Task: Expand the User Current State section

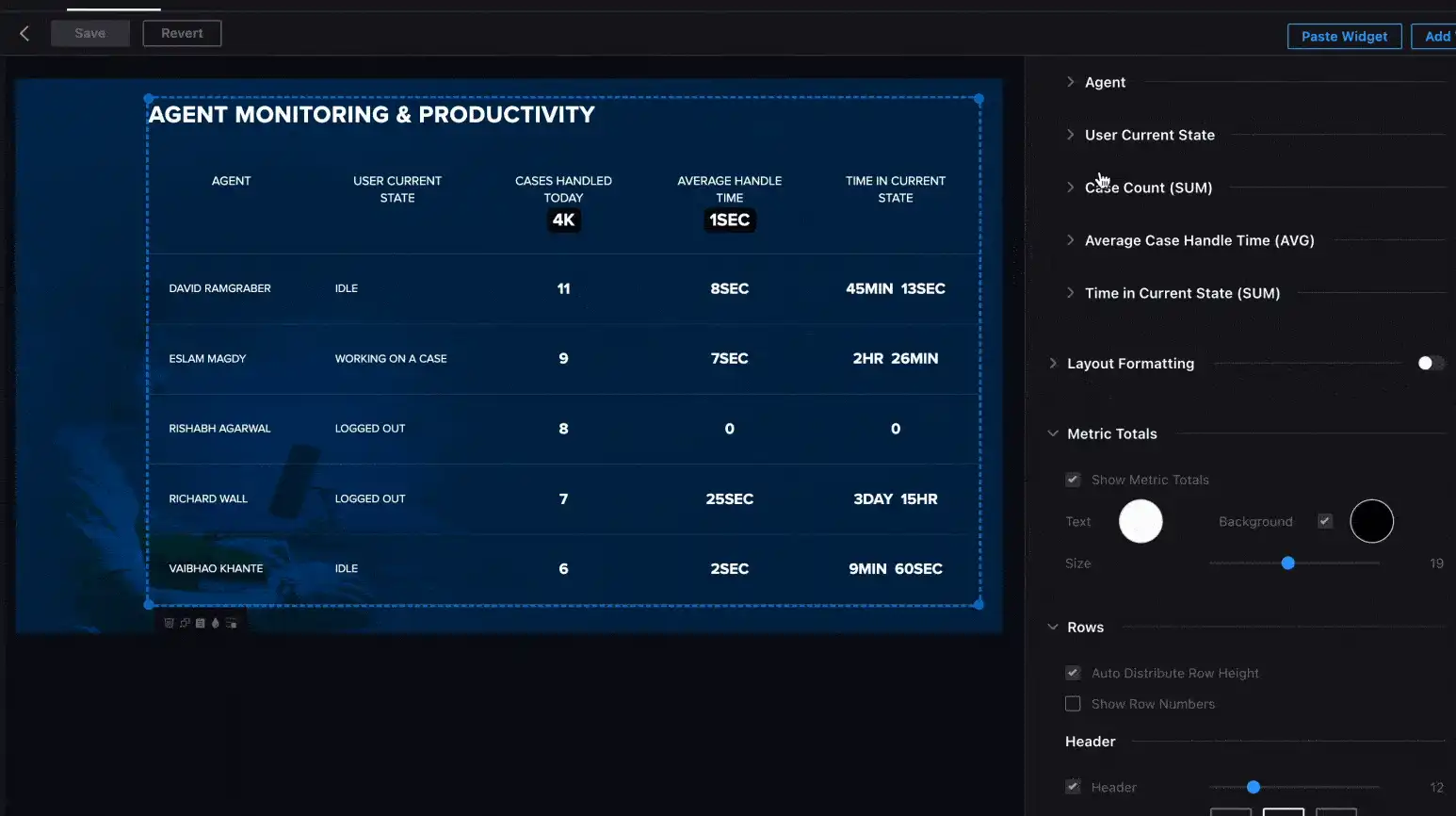Action: [x=1071, y=135]
